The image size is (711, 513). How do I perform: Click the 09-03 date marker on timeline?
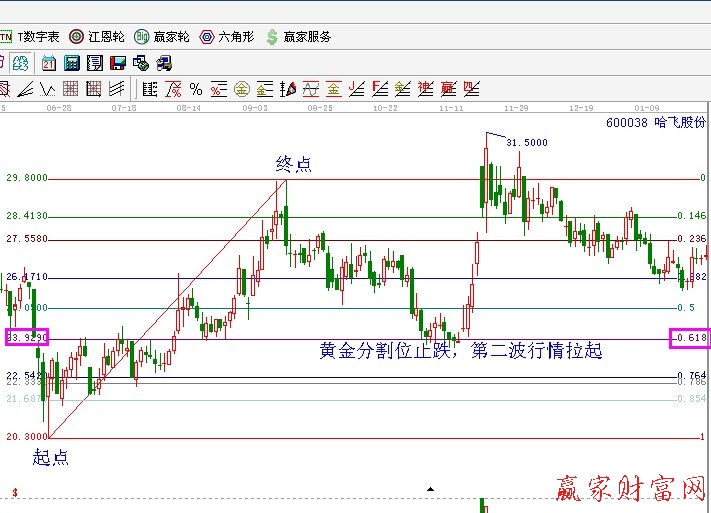[x=255, y=107]
